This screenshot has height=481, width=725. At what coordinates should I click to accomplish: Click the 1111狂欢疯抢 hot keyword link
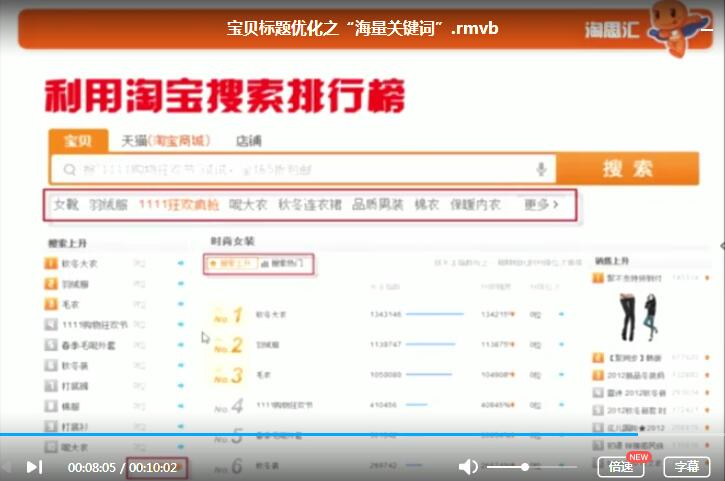point(177,205)
